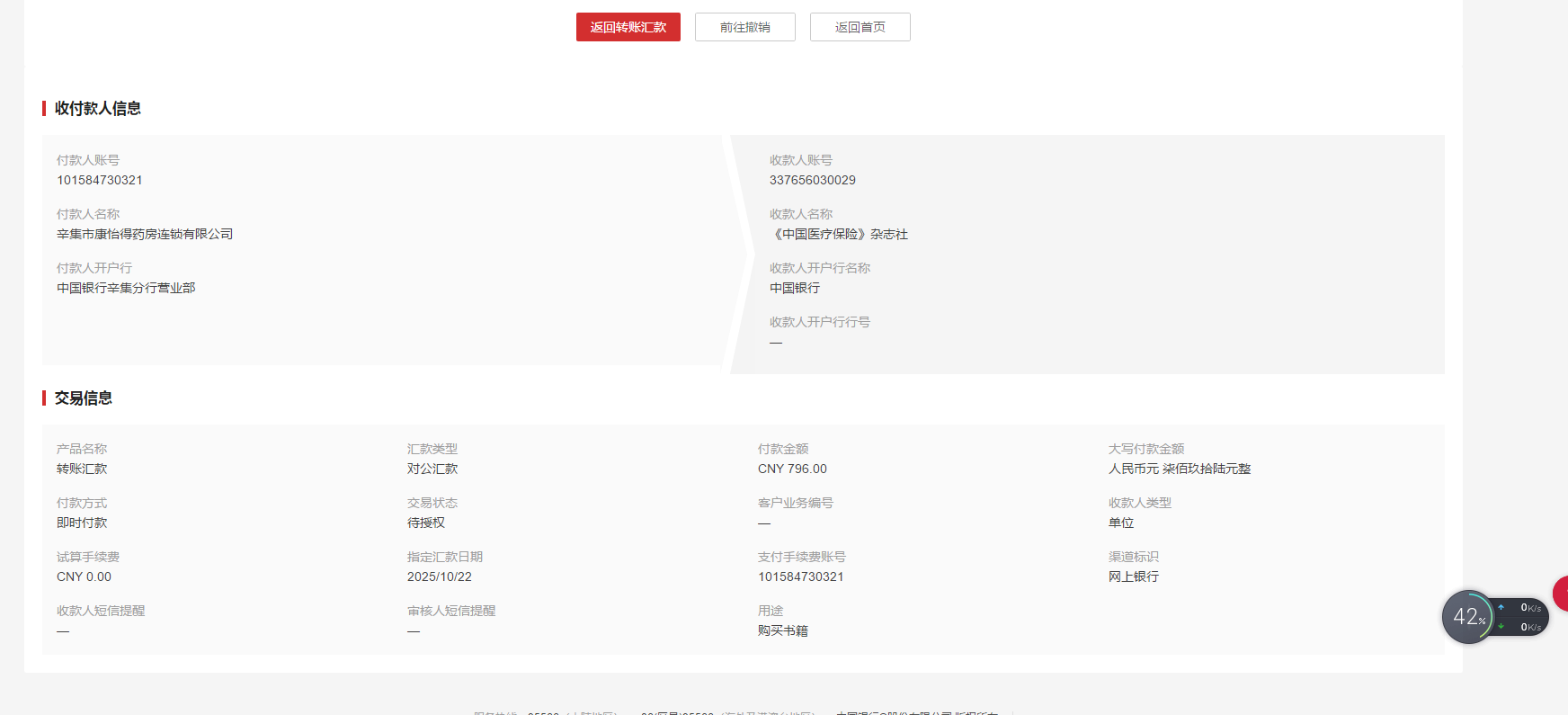Select payee account number 337656030029
Screen dimensions: 1568x715
click(812, 180)
